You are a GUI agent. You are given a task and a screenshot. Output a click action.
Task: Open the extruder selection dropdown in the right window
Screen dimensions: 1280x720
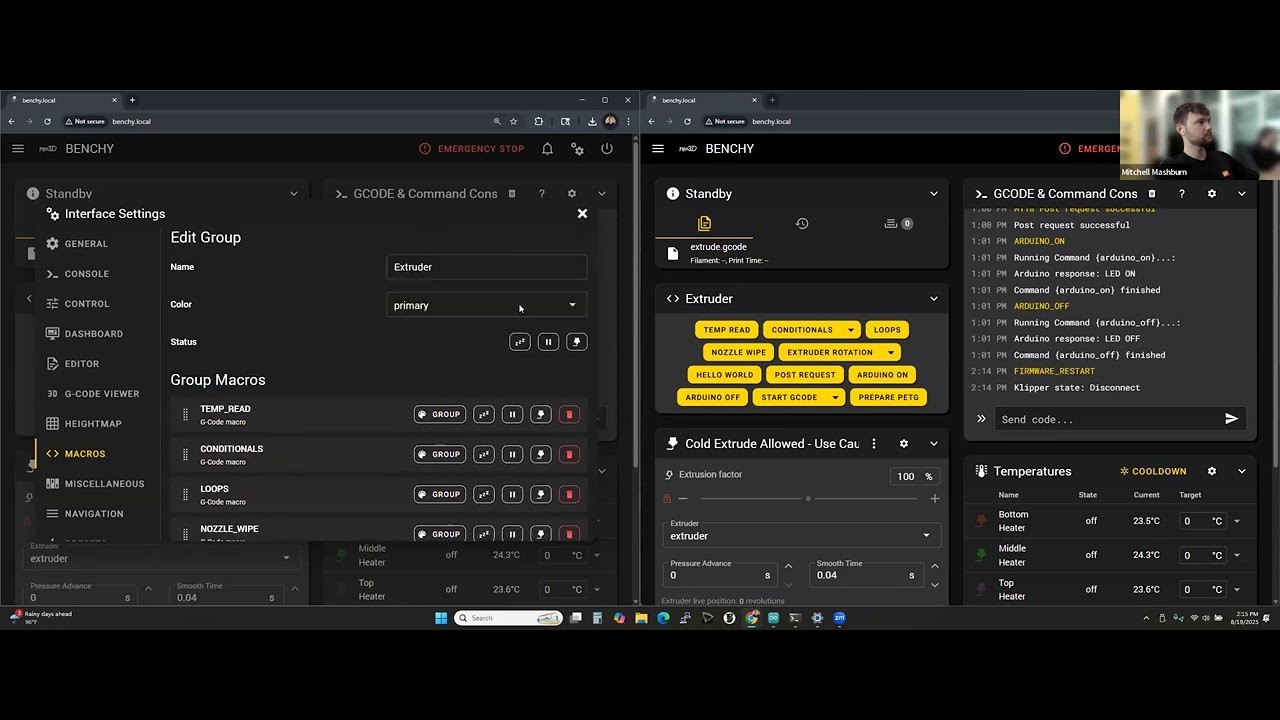801,535
